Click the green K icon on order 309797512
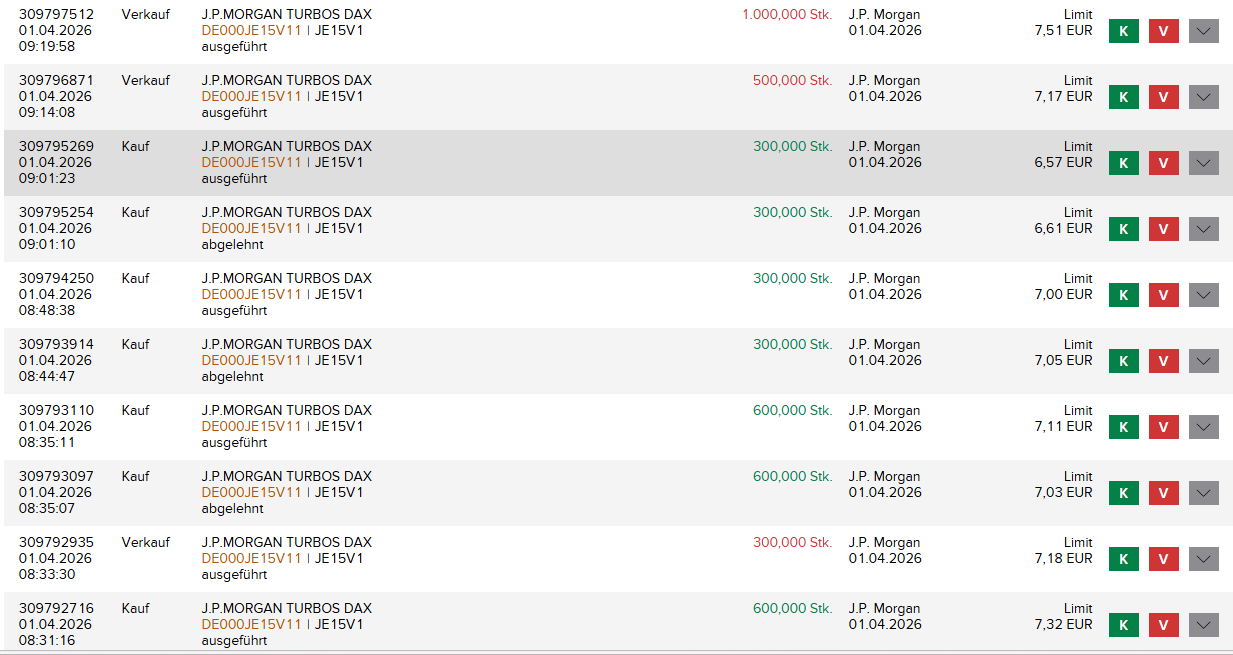This screenshot has width=1233, height=655. click(1123, 31)
